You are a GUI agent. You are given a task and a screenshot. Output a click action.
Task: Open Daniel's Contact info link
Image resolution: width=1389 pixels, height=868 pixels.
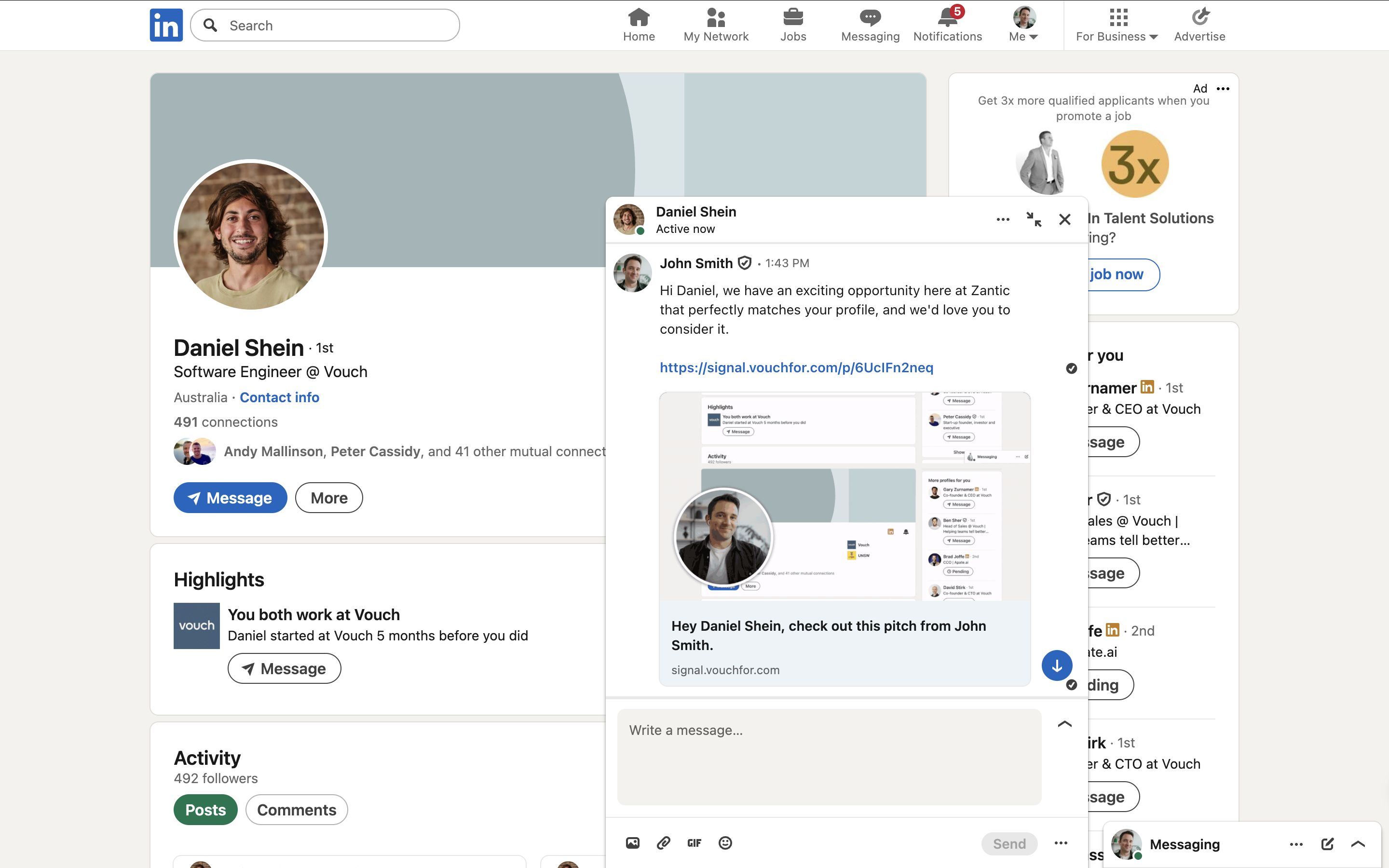coord(279,397)
